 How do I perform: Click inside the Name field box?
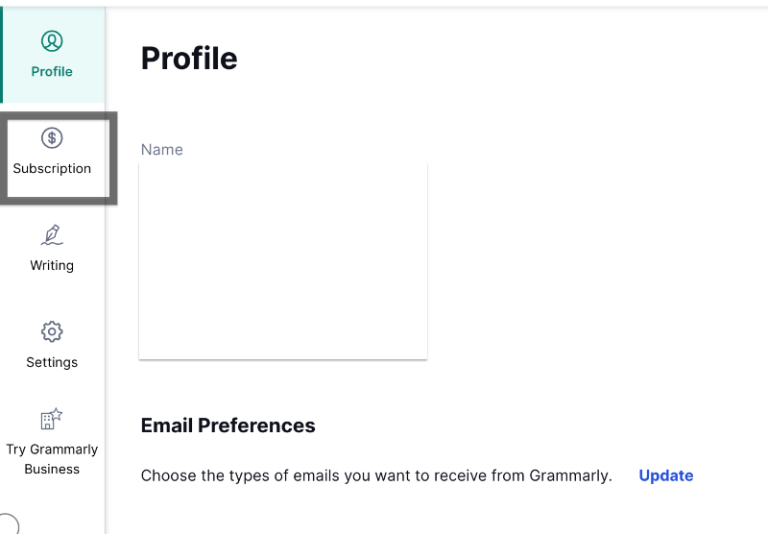[x=283, y=260]
